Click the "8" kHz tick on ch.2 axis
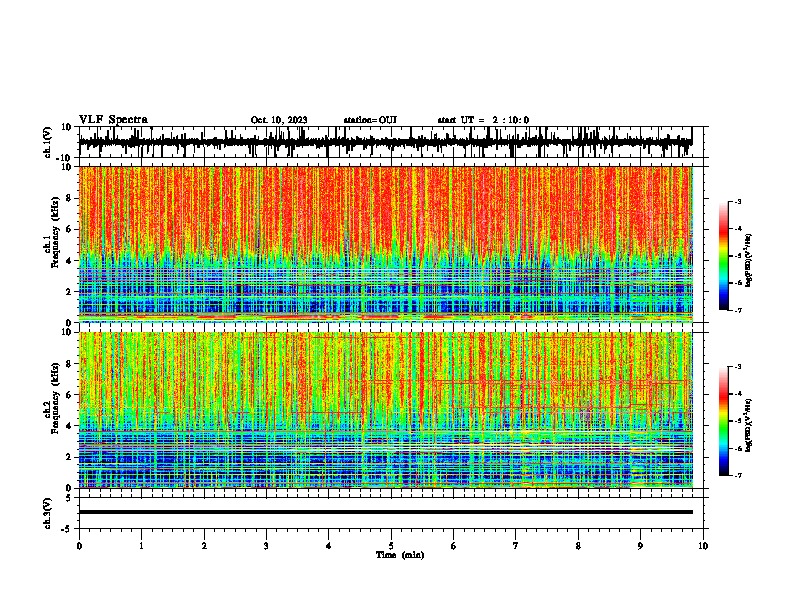 69,364
